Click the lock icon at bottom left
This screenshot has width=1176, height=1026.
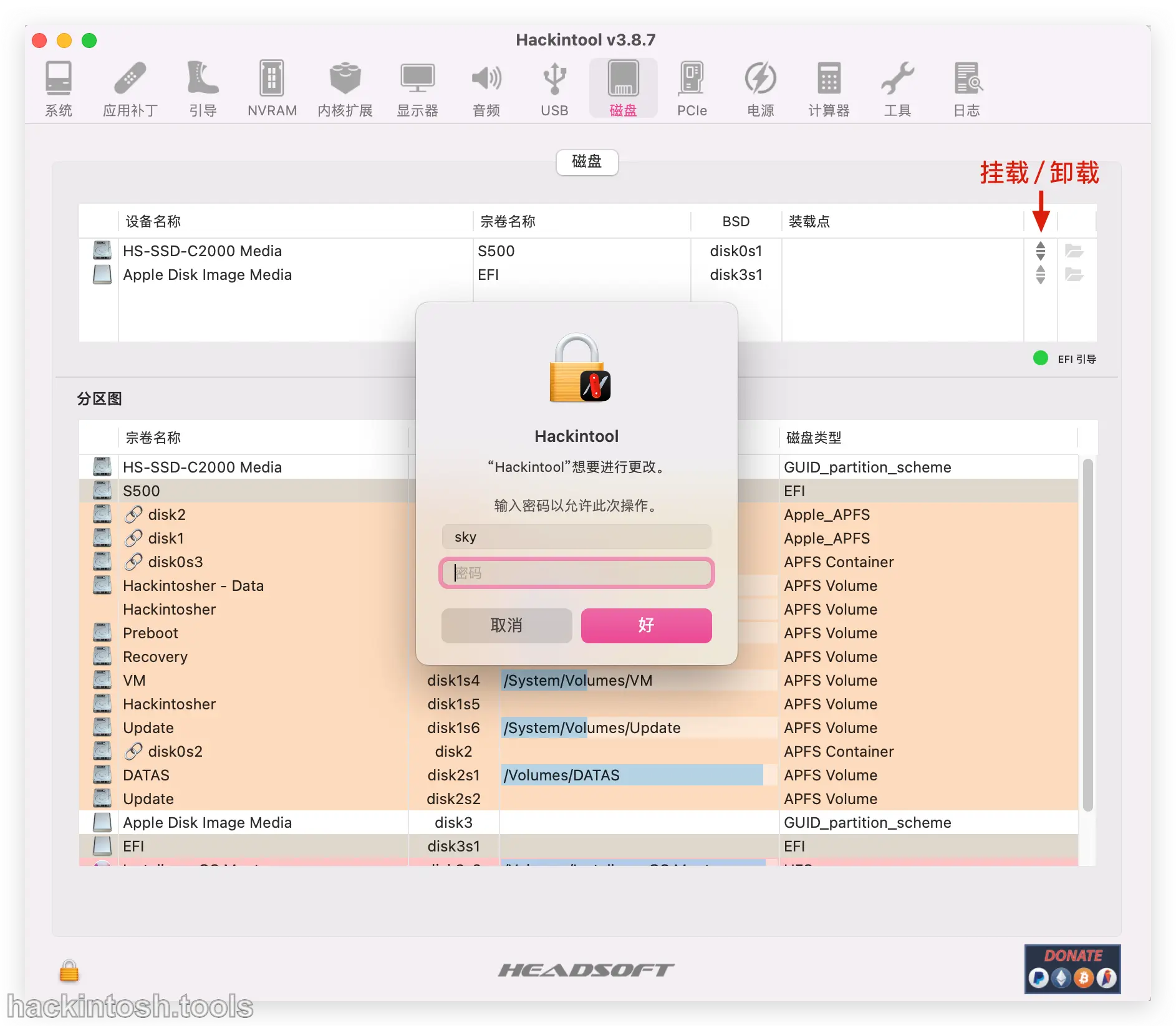[69, 971]
